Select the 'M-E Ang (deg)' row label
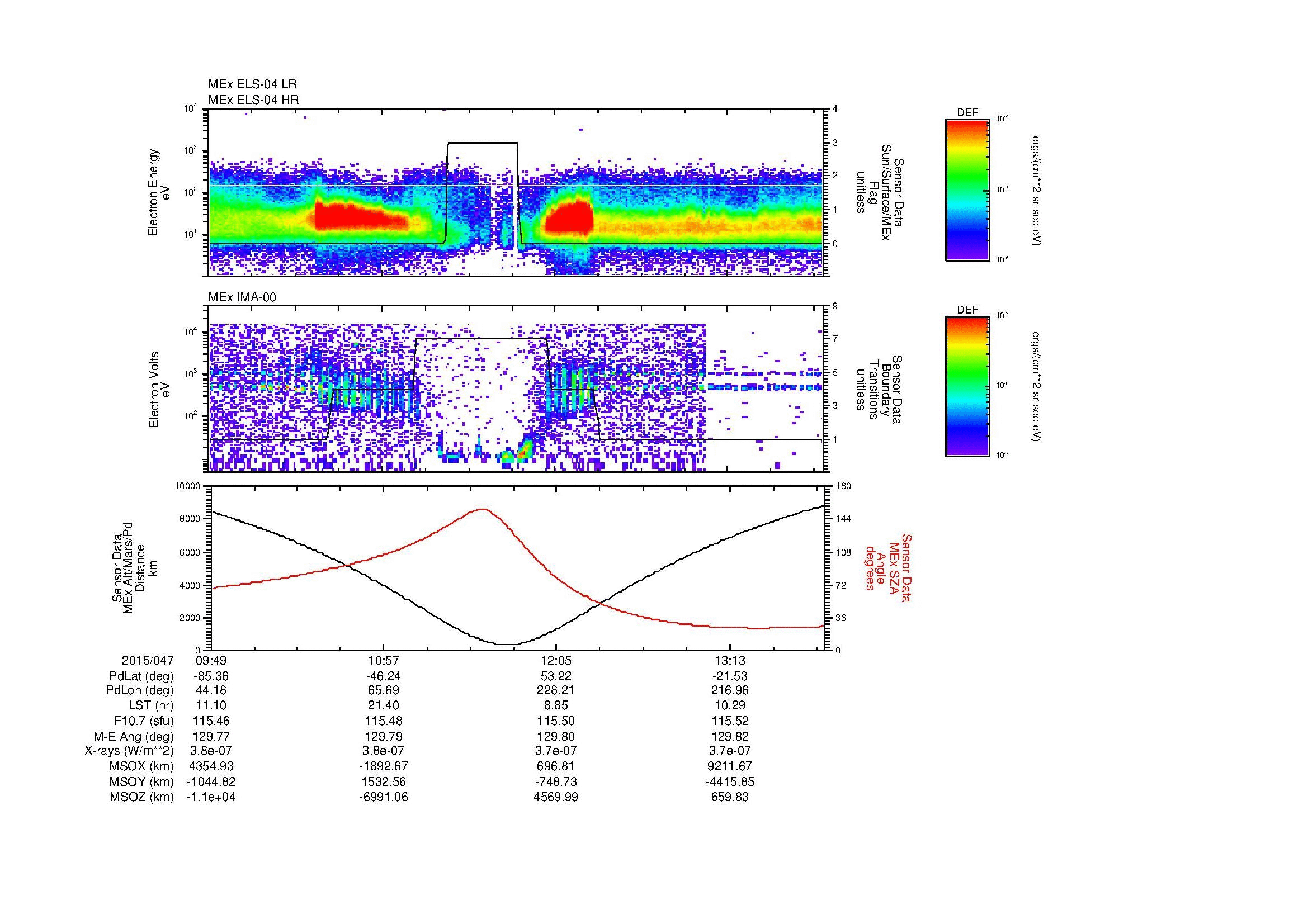Screen dimensions: 1308x924 (x=133, y=737)
